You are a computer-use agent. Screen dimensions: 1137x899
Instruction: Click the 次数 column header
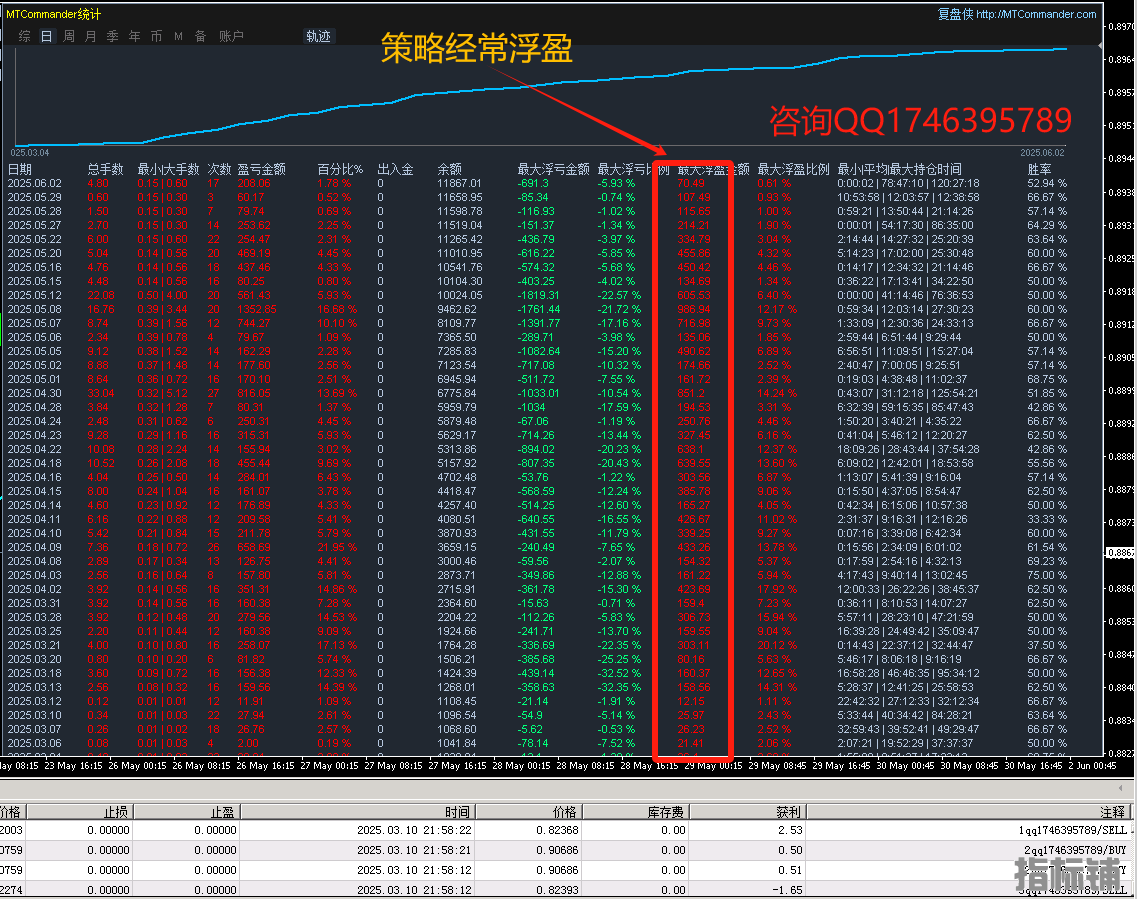click(x=219, y=169)
